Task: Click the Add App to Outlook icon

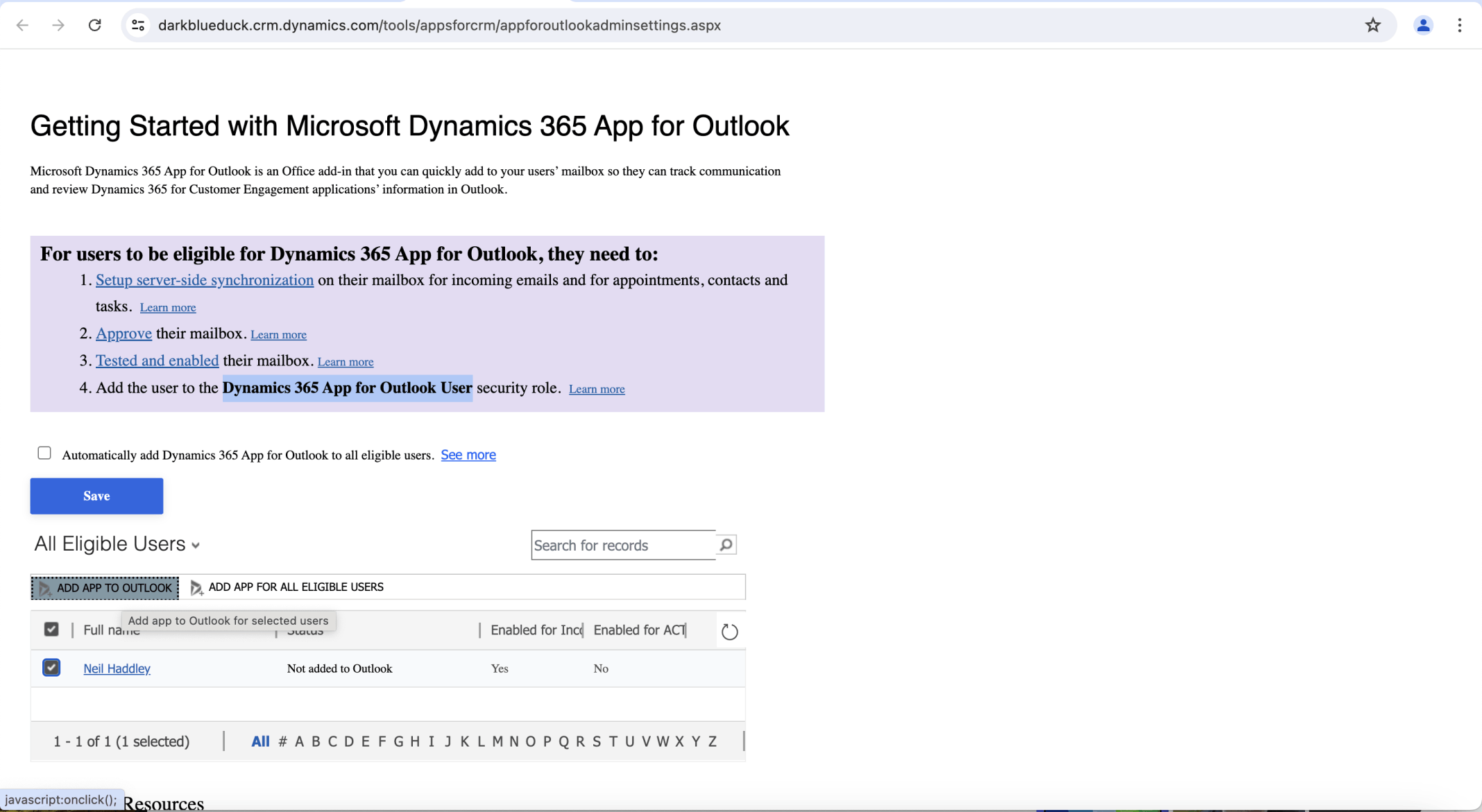Action: point(45,588)
